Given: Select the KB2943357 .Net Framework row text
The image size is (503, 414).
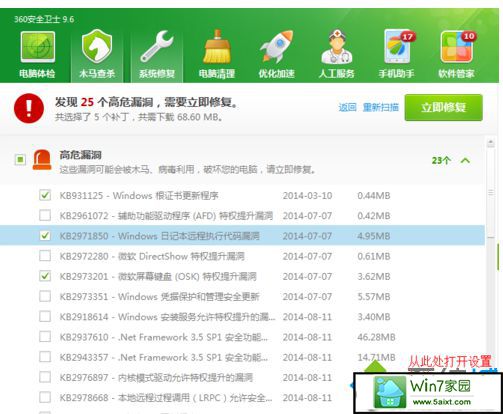Looking at the screenshot, I should coord(164,357).
